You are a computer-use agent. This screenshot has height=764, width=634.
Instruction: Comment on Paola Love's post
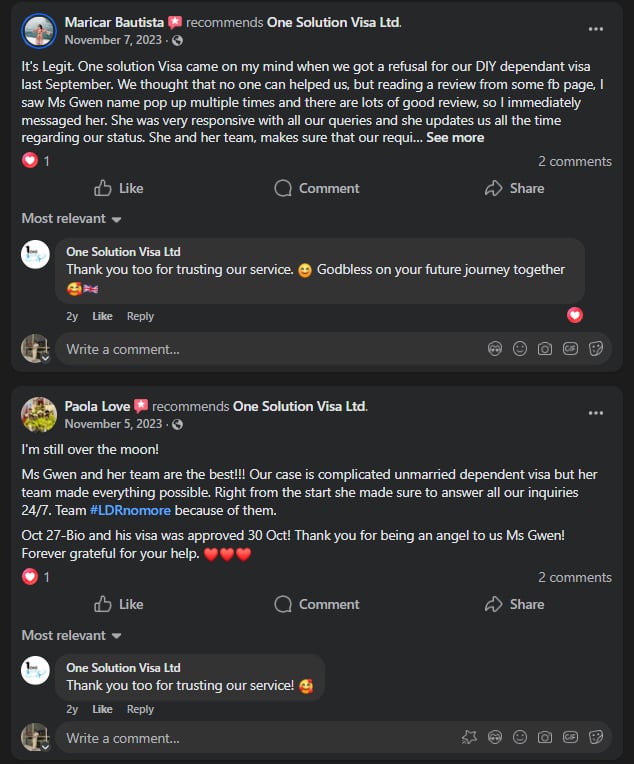(x=316, y=604)
